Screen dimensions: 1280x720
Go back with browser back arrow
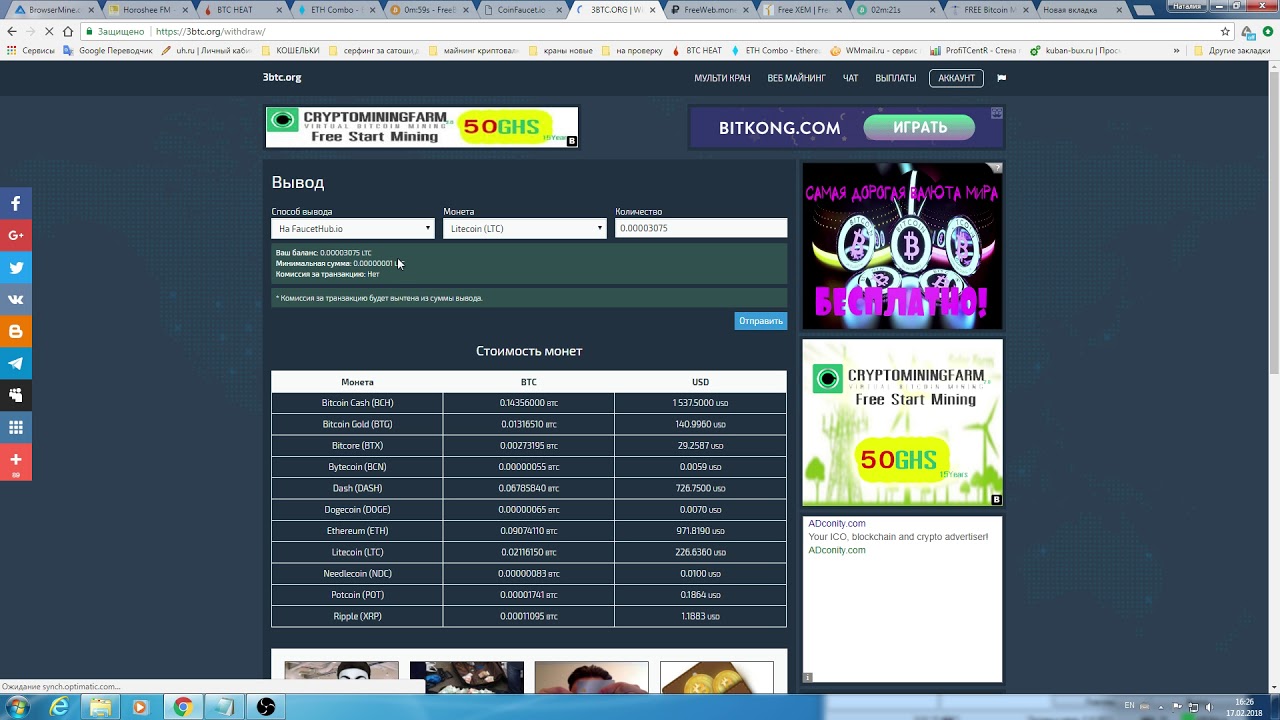point(12,31)
